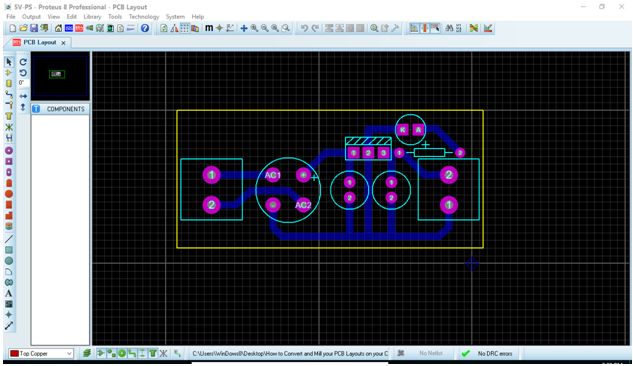Select the Selection Mode arrow tool
Image resolution: width=633 pixels, height=366 pixels.
tap(9, 62)
